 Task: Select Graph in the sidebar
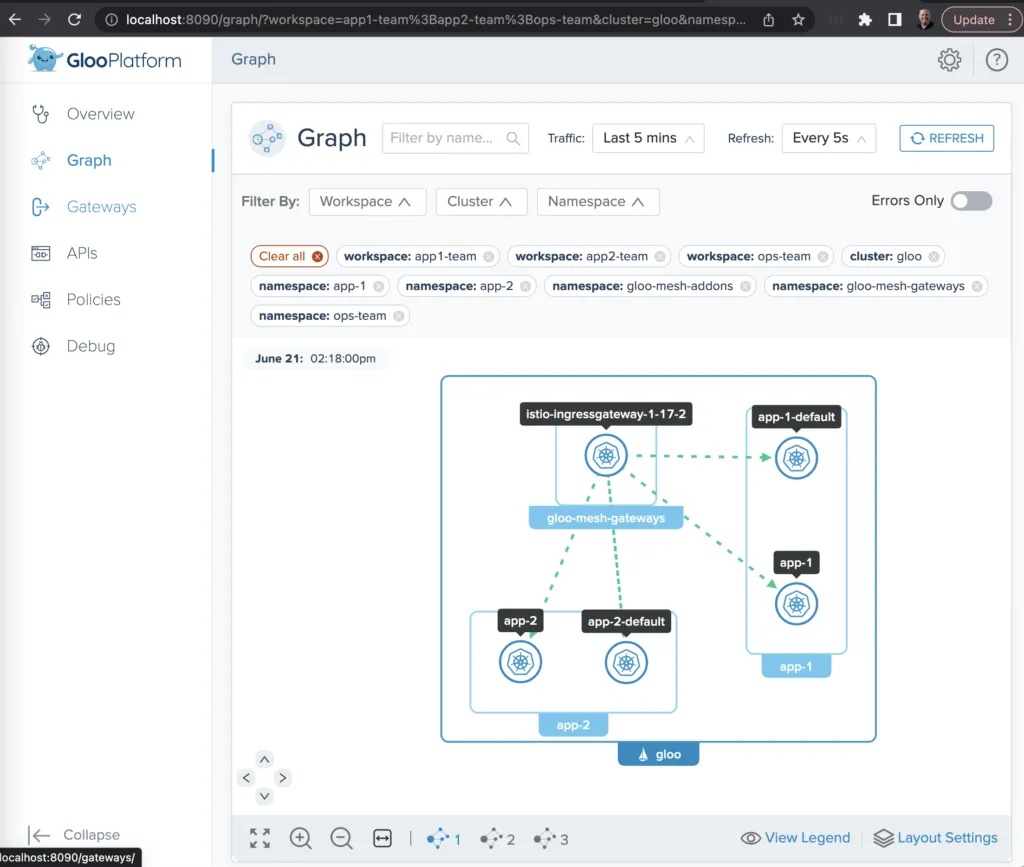point(89,161)
